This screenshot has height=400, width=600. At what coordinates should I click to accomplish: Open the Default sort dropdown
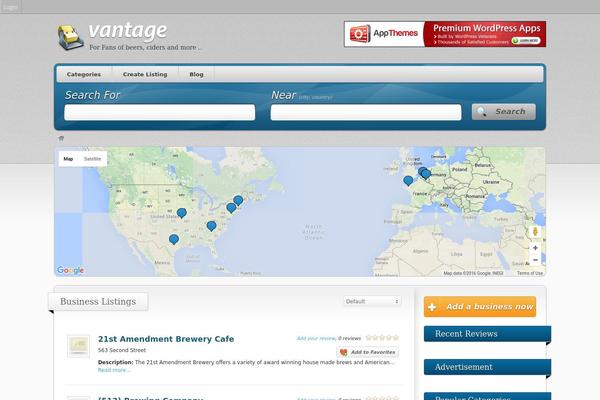[x=372, y=302]
